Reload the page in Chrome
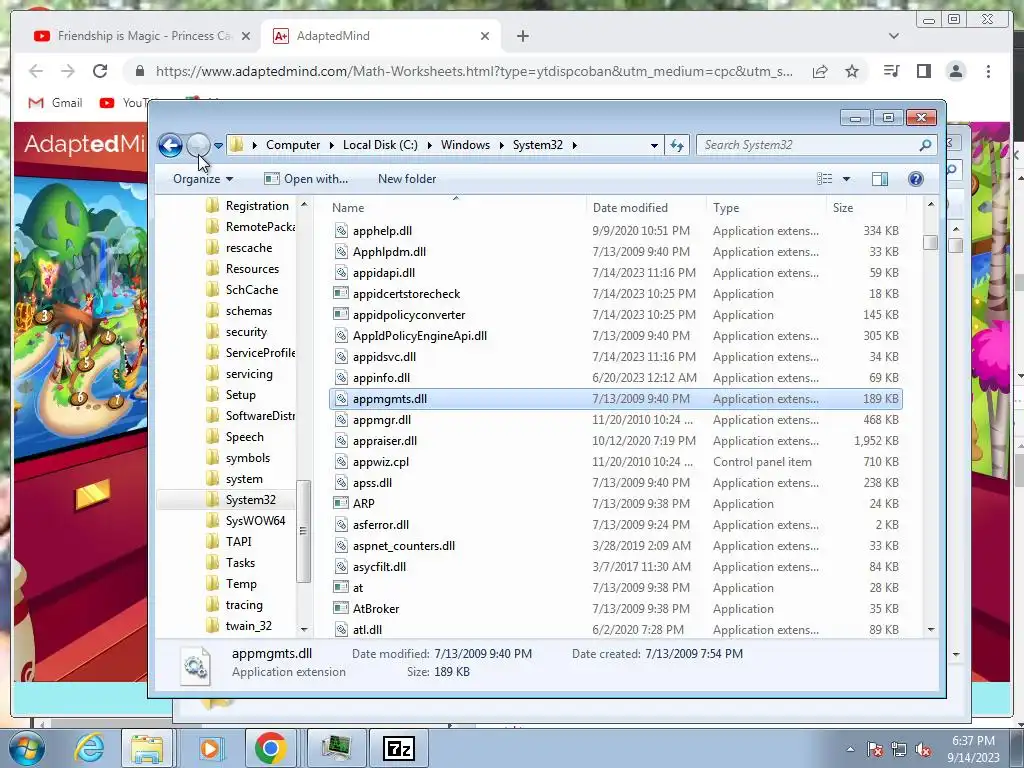The height and width of the screenshot is (768, 1024). (x=100, y=71)
